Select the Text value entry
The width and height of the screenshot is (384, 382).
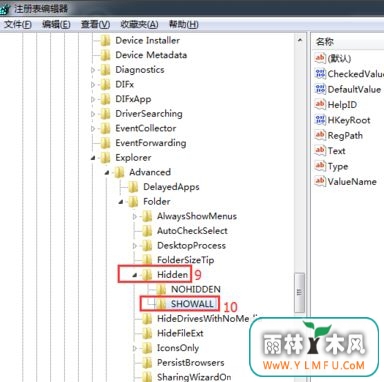pyautogui.click(x=336, y=151)
